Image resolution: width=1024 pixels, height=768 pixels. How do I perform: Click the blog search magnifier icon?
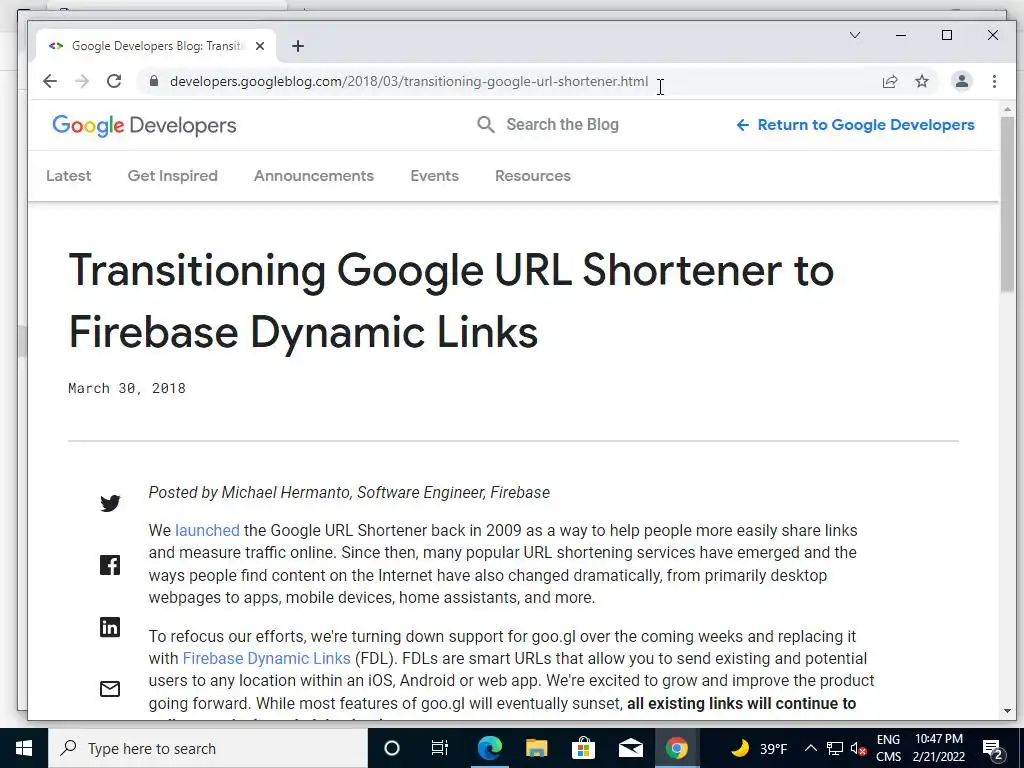pos(485,124)
